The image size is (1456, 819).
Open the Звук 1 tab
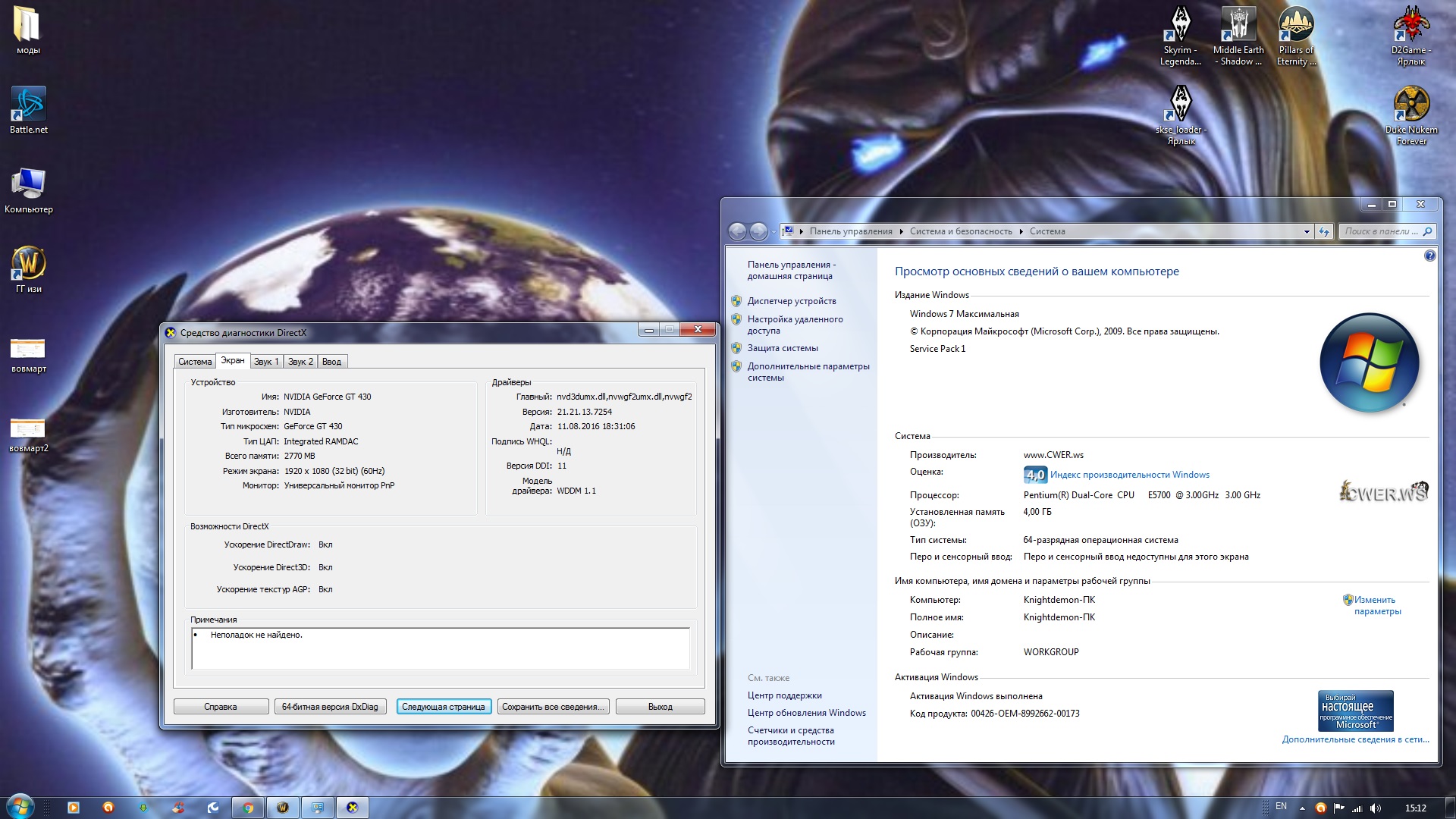266,362
